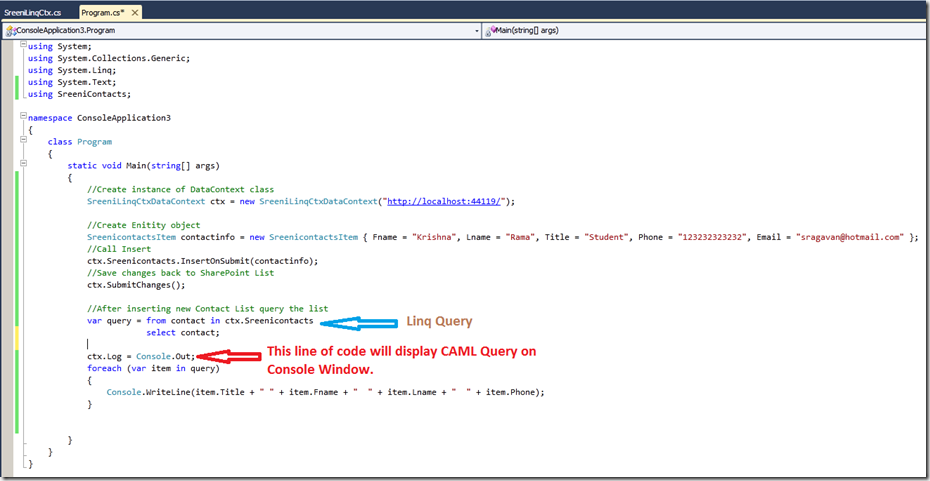Screen dimensions: 930x481
Task: Open the http://localhost:44119/ link
Action: click(x=445, y=202)
